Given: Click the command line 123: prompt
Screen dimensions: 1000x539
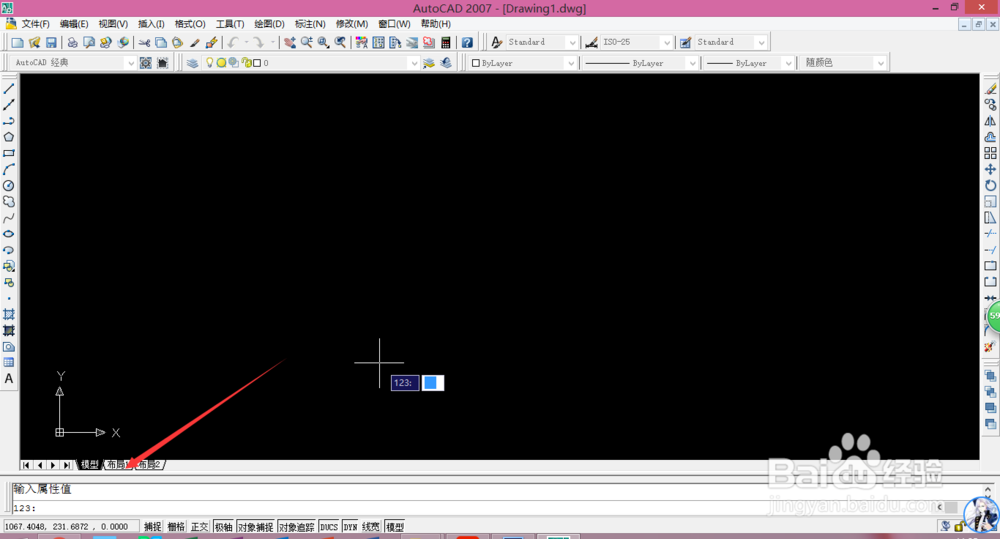Looking at the screenshot, I should [25, 508].
